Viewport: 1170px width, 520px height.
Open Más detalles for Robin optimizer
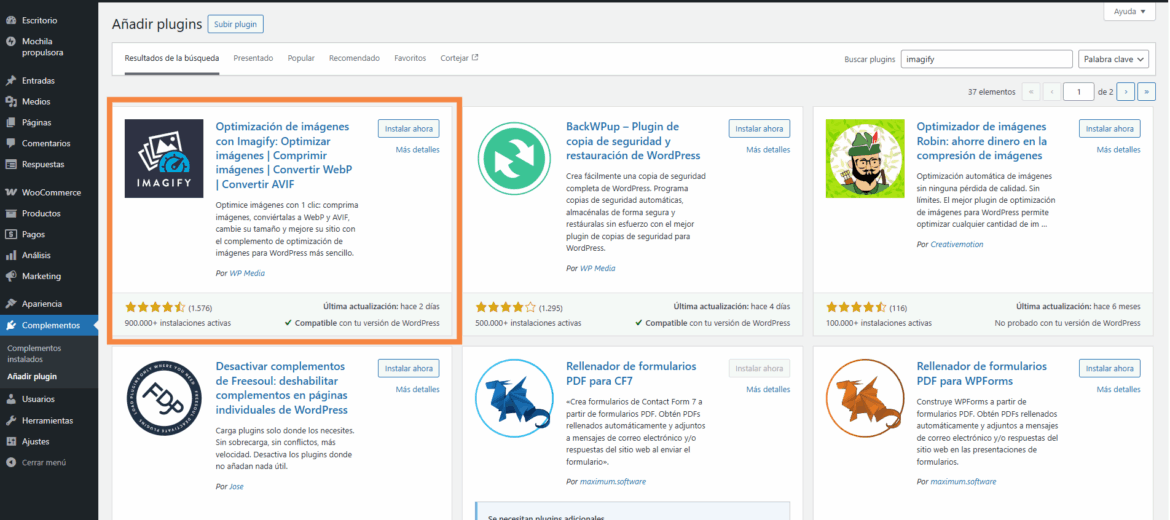click(x=1119, y=150)
